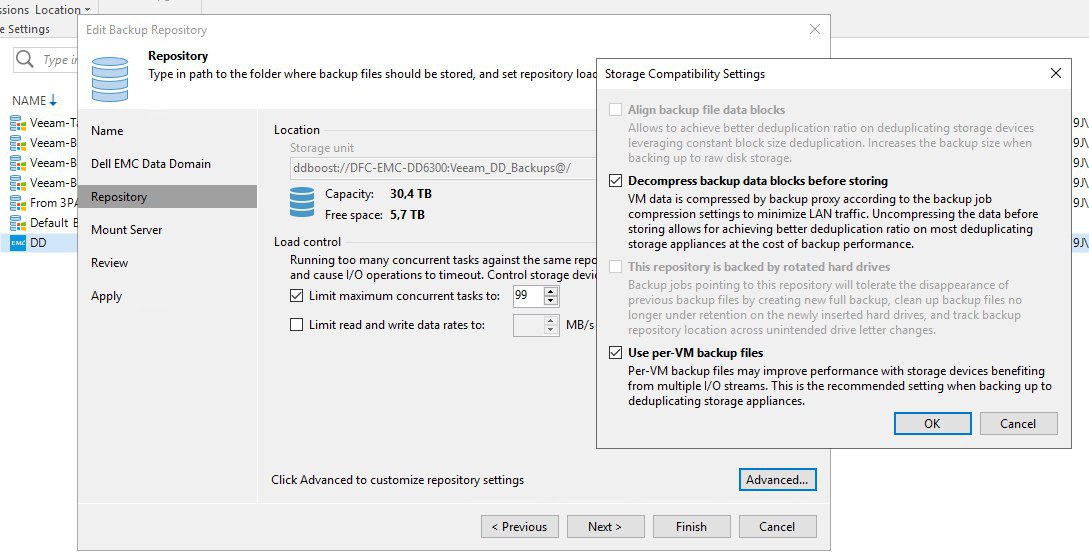Uncheck Decompress backup data blocks before storing
The image size is (1089, 558).
click(615, 181)
